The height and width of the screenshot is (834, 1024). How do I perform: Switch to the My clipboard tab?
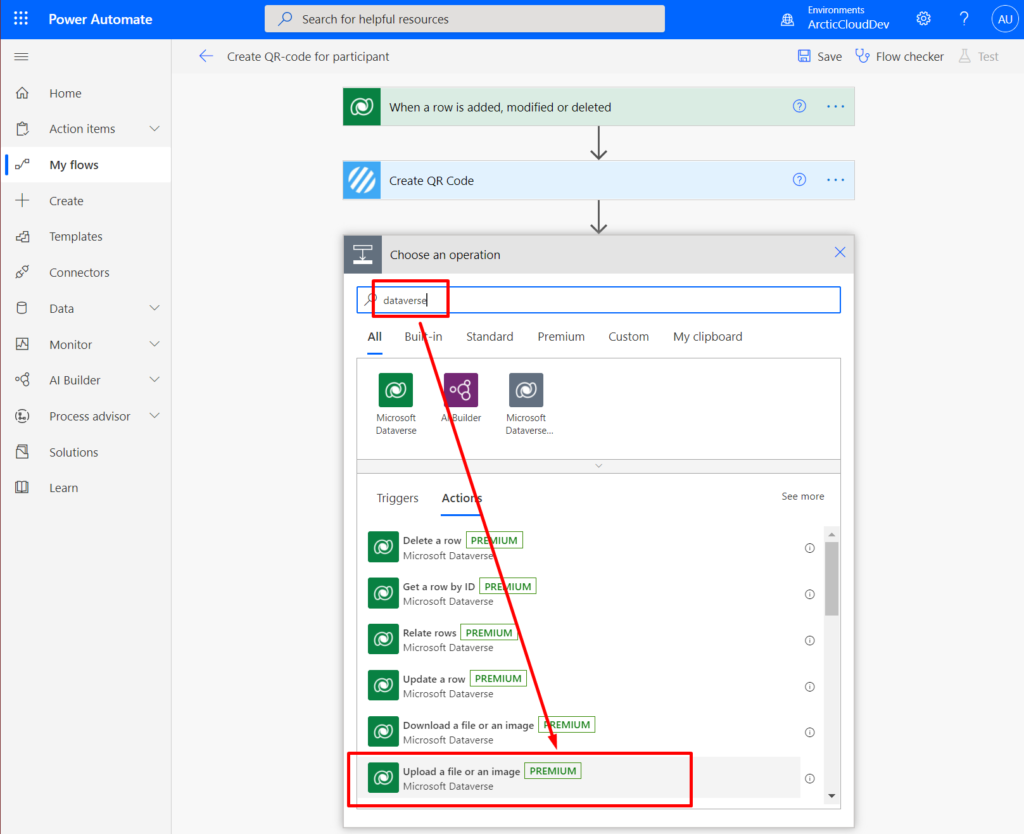click(708, 337)
